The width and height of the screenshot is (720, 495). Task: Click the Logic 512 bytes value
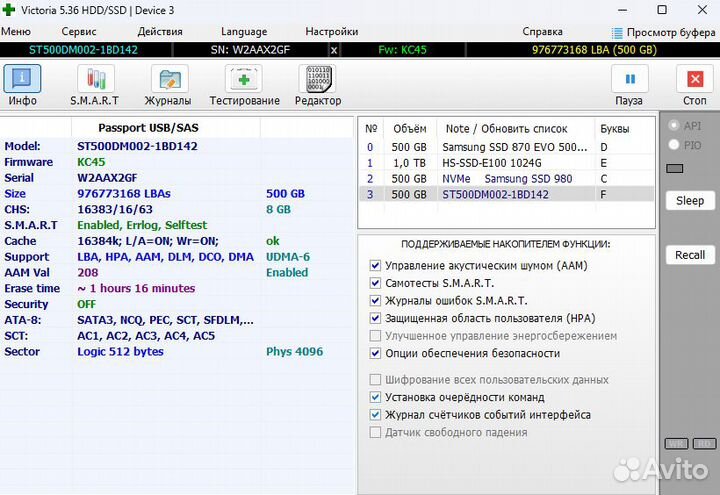(x=120, y=352)
